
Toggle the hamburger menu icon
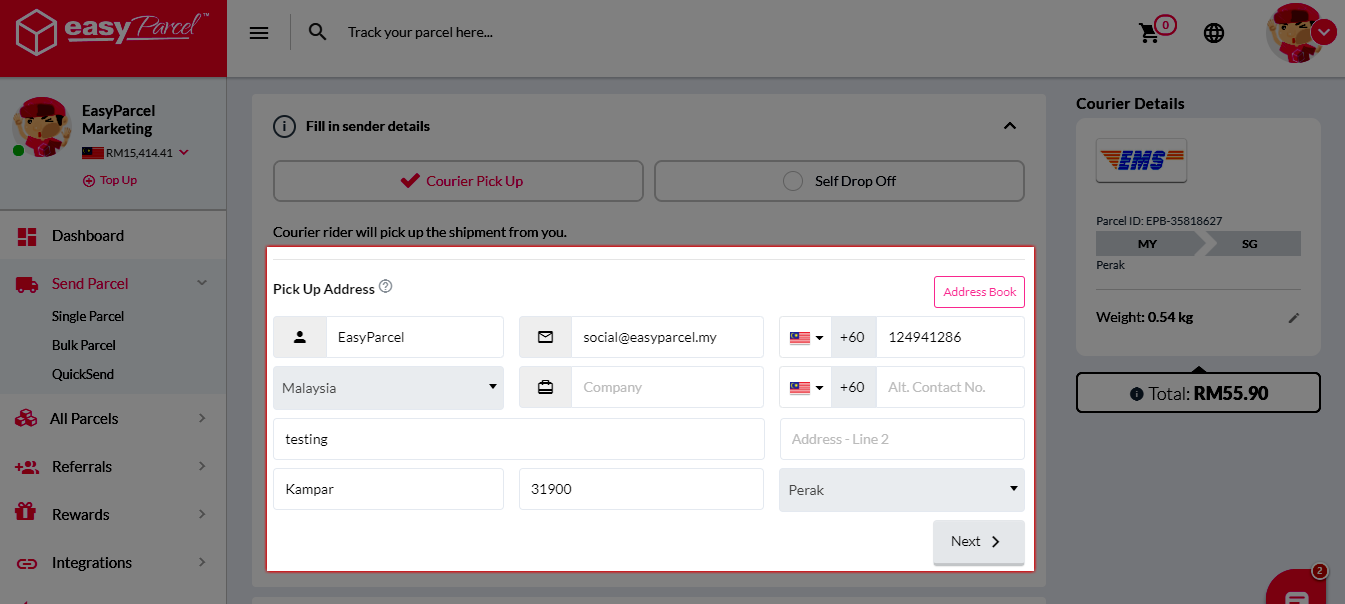click(259, 33)
